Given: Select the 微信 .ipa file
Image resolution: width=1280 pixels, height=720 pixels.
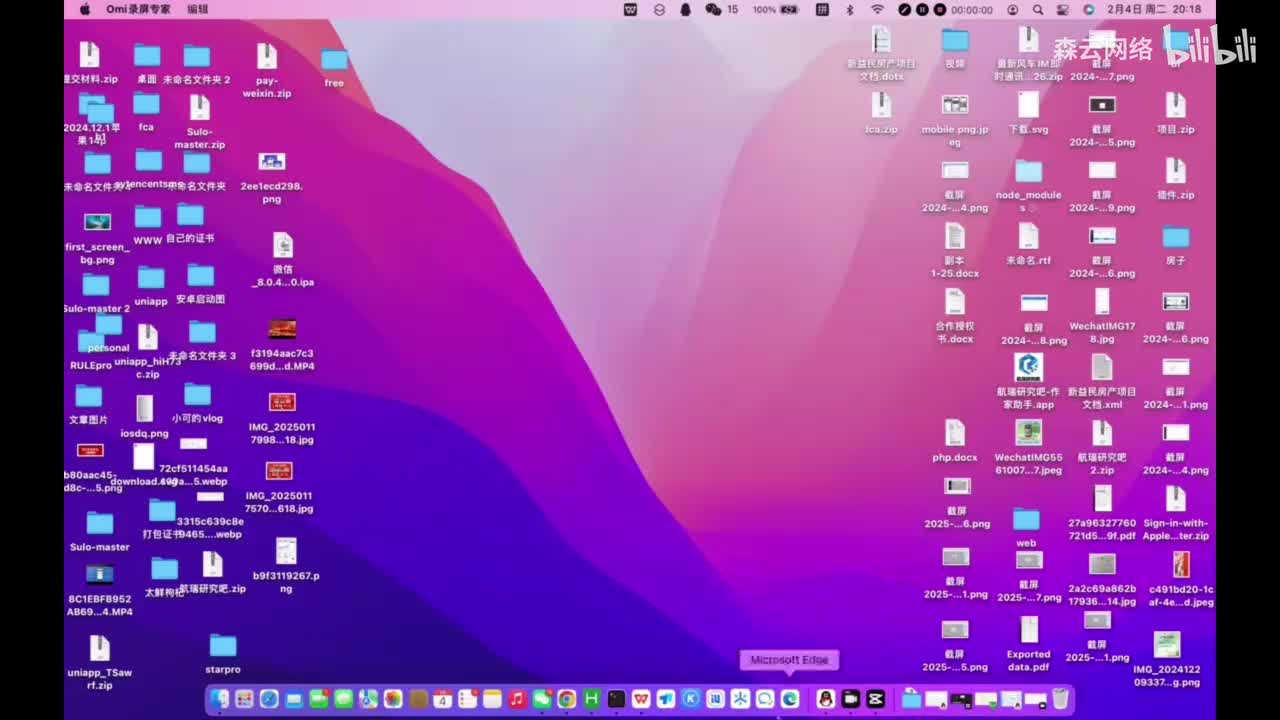Looking at the screenshot, I should coord(283,260).
